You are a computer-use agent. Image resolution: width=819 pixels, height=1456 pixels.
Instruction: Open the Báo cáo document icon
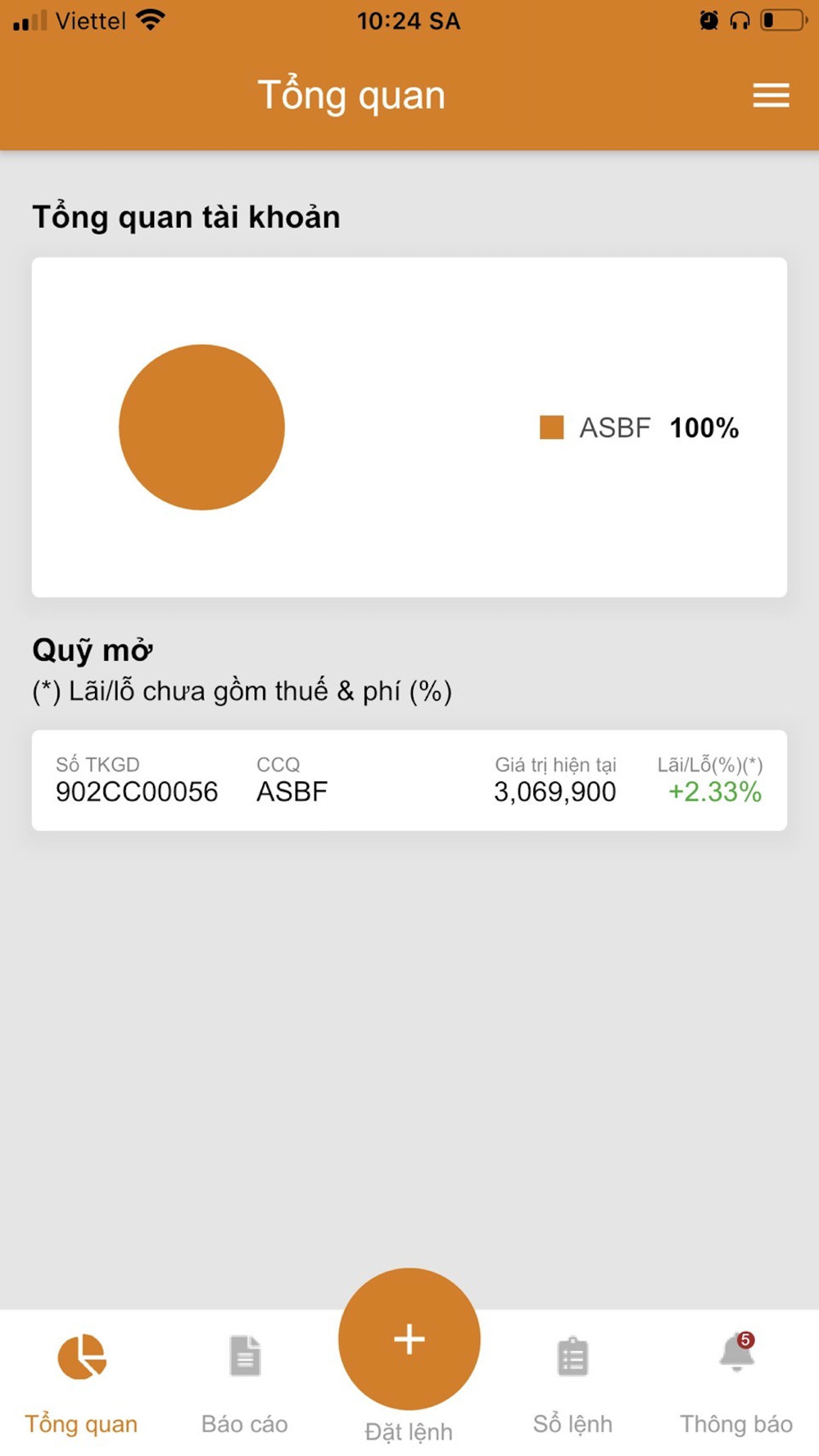245,1355
